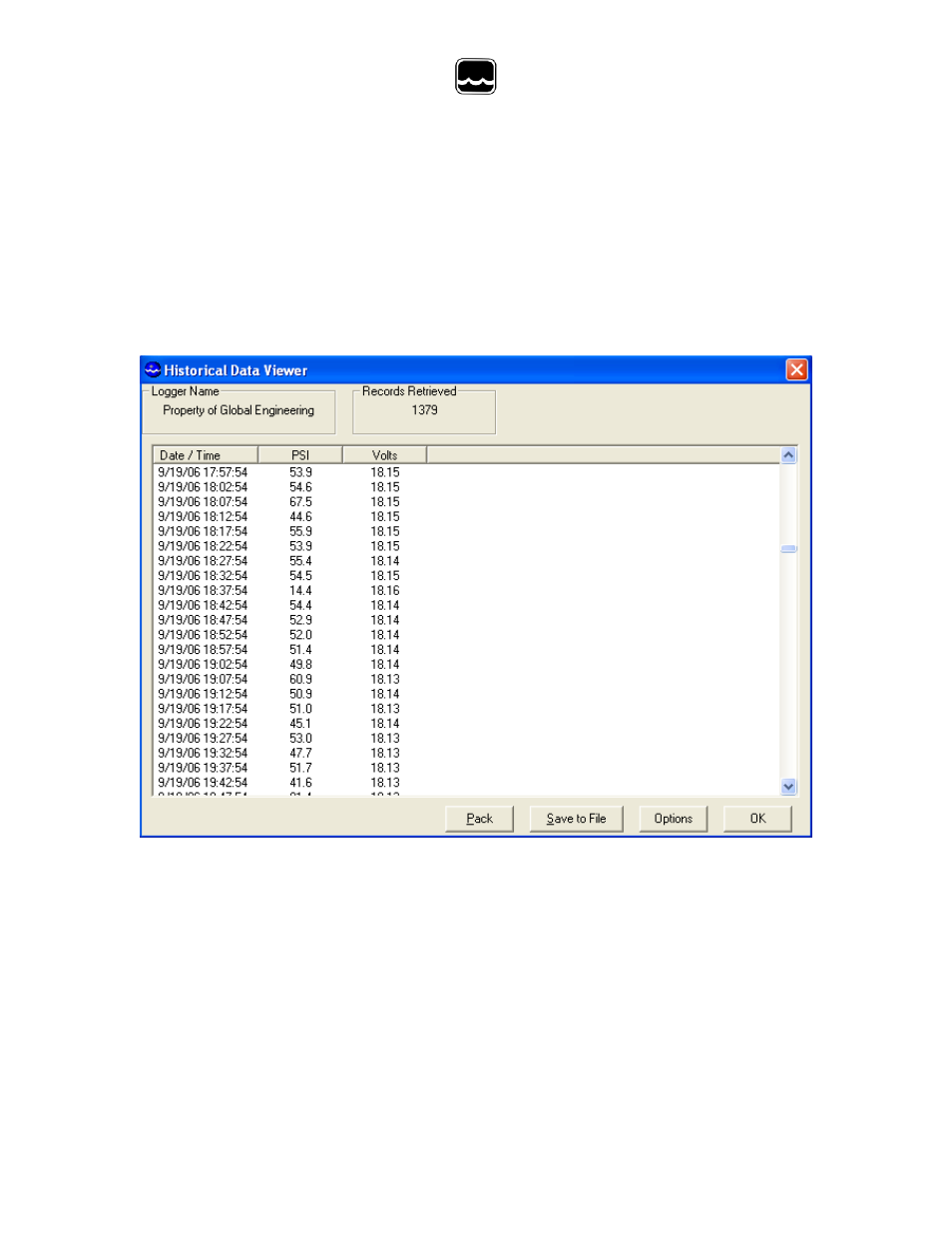Click the Logger Name text Property of Global Engineering
The width and height of the screenshot is (952, 1233).
pos(238,410)
